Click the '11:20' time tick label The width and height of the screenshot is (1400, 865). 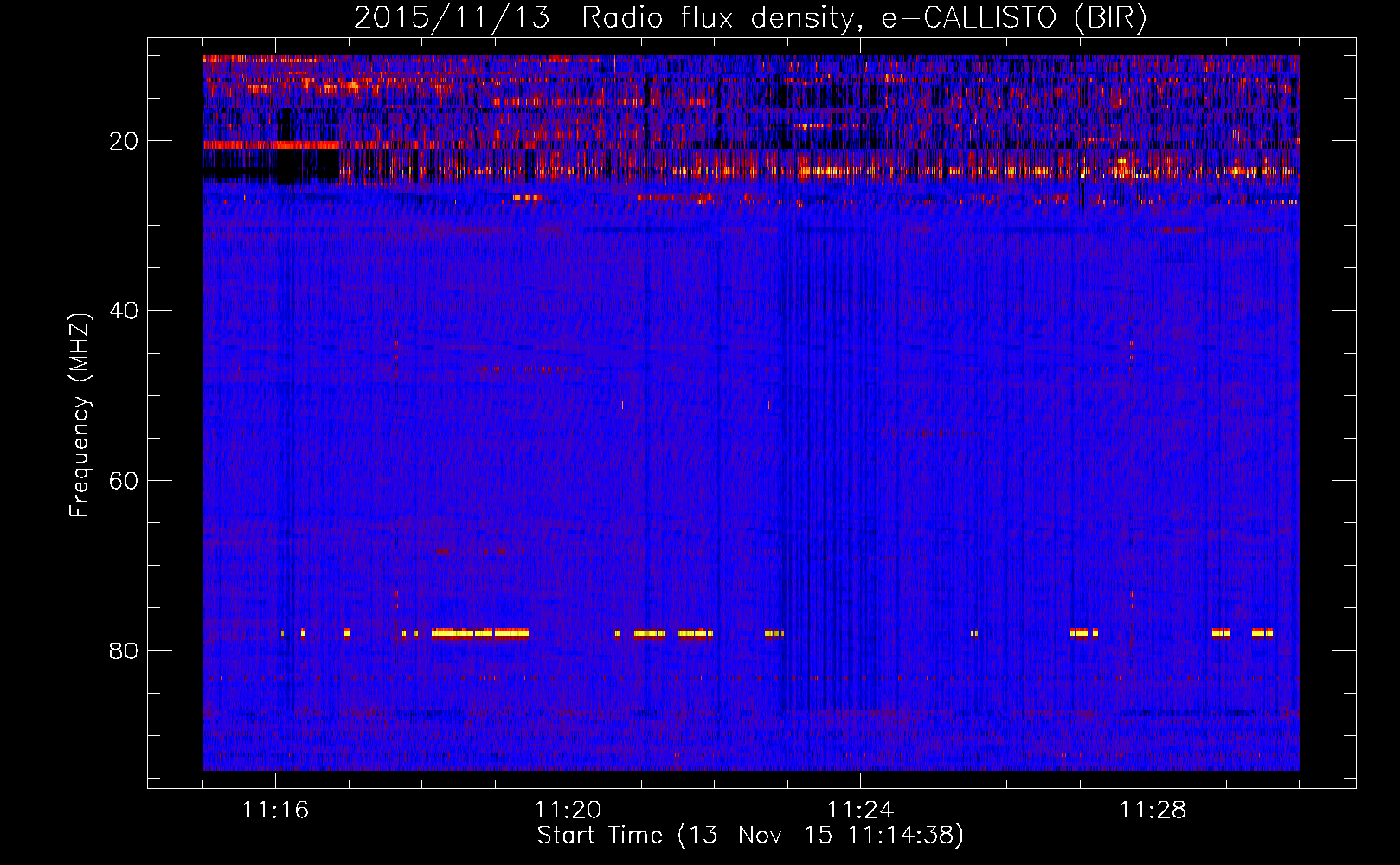(x=568, y=811)
